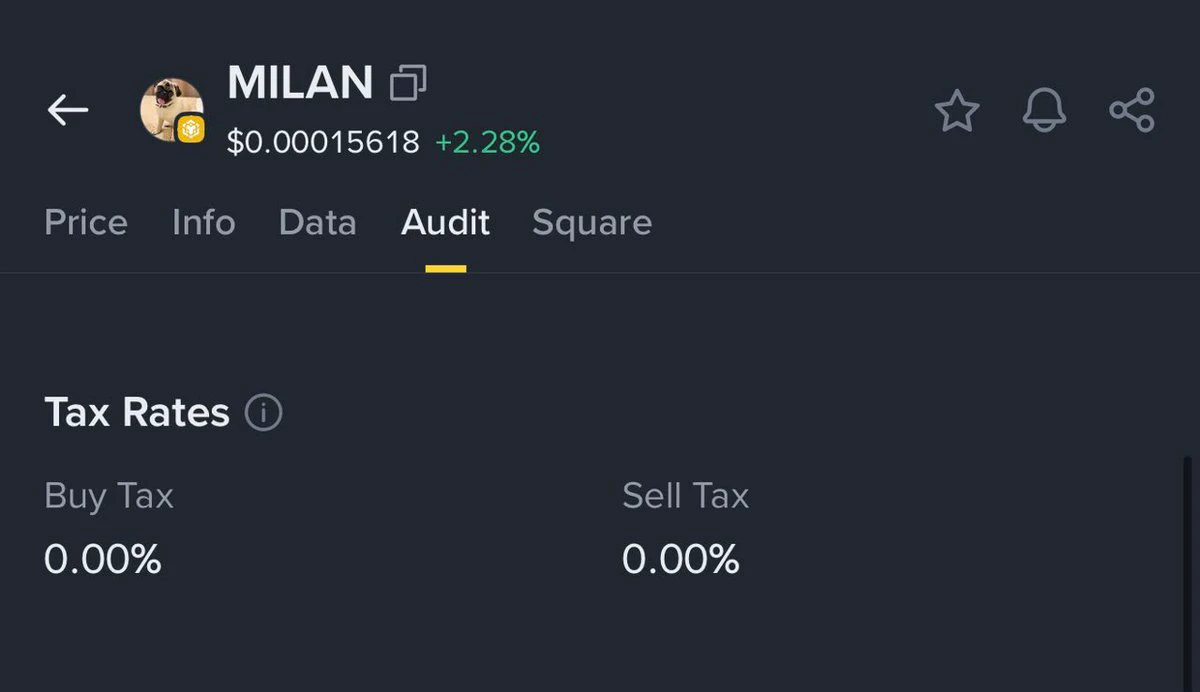Set a price alert with bell icon
The width and height of the screenshot is (1200, 692).
[x=1044, y=111]
